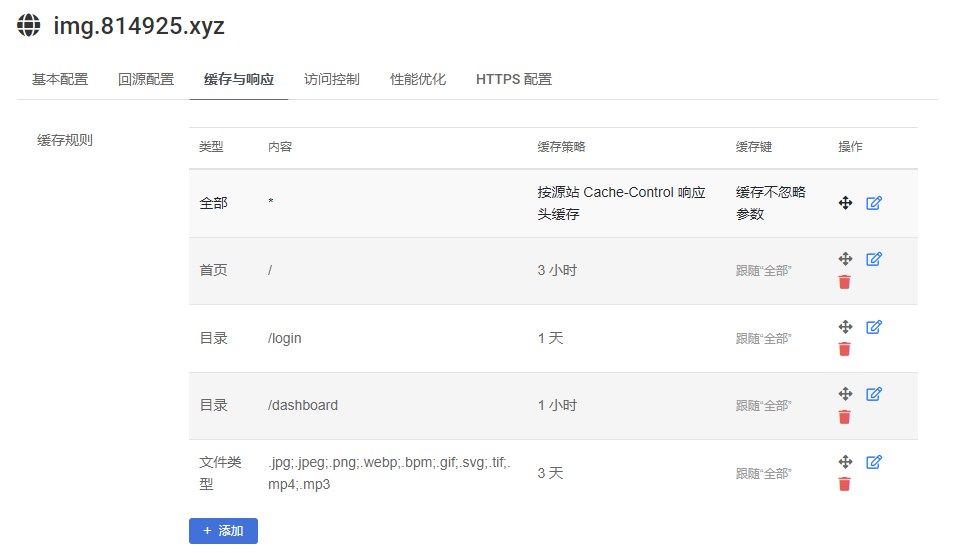Click the move handle for 首页 rule
The image size is (963, 553).
pyautogui.click(x=845, y=259)
